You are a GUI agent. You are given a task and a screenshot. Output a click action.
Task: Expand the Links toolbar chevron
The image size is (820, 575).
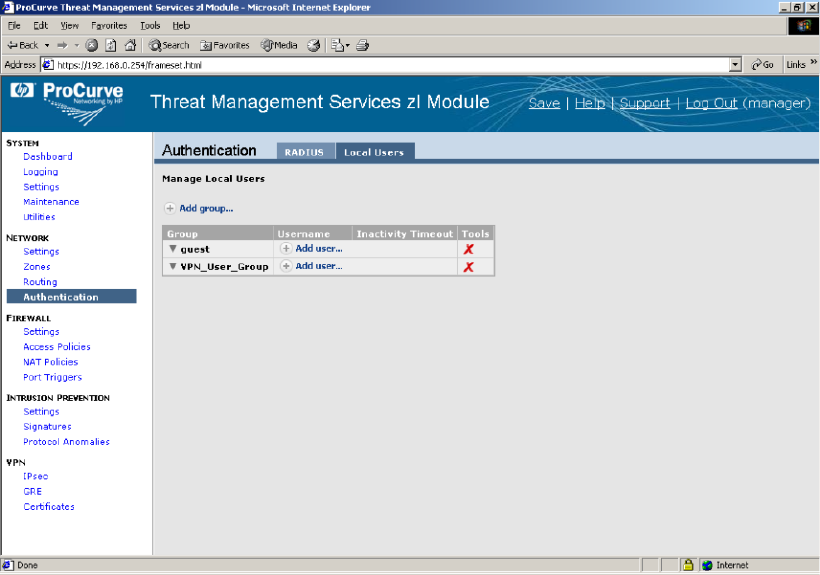[x=813, y=62]
